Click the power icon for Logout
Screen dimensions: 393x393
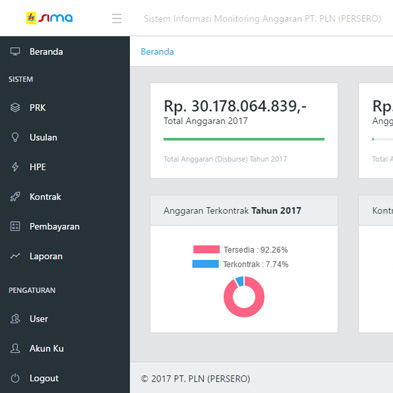[15, 378]
